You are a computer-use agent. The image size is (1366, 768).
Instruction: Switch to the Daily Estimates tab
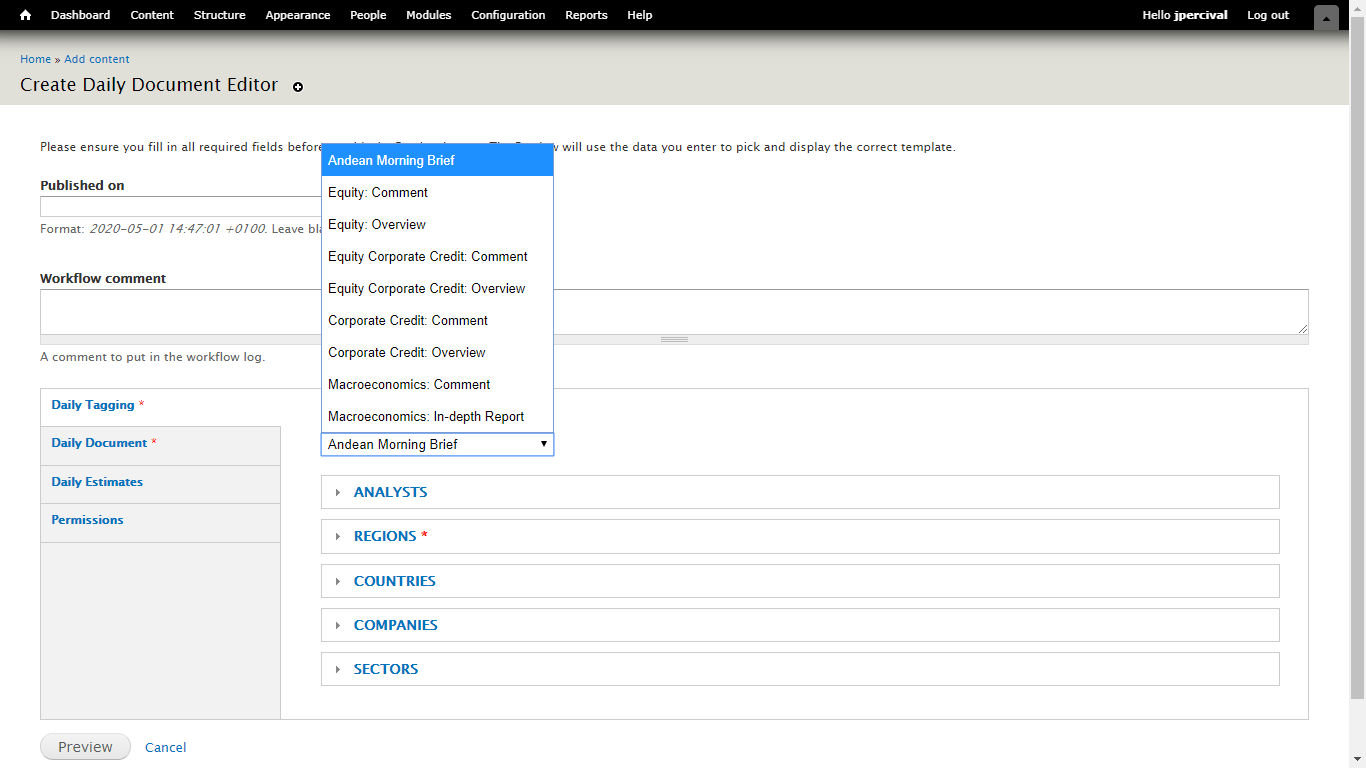(97, 482)
